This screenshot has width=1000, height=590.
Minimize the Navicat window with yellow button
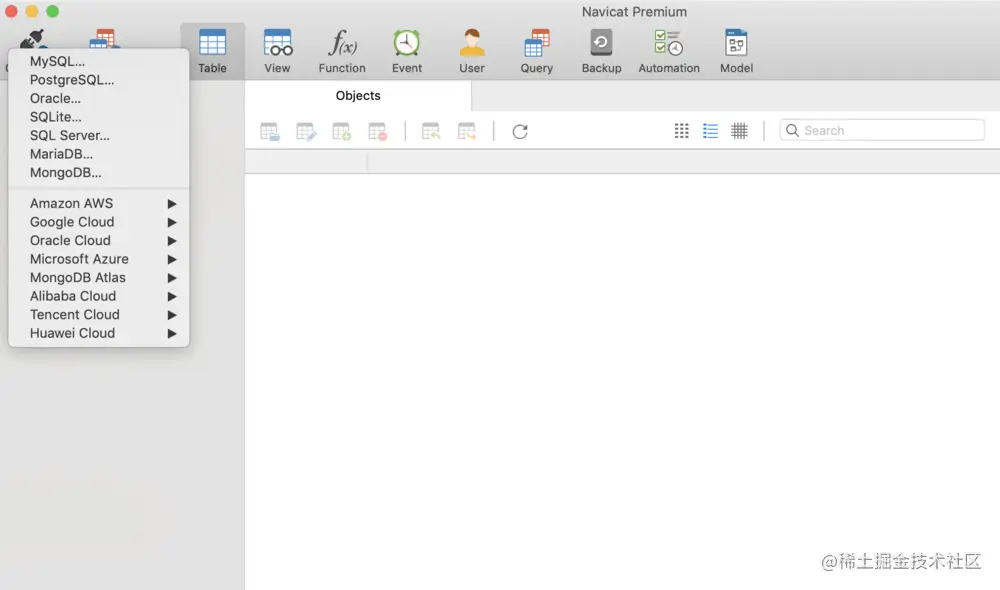pyautogui.click(x=32, y=11)
